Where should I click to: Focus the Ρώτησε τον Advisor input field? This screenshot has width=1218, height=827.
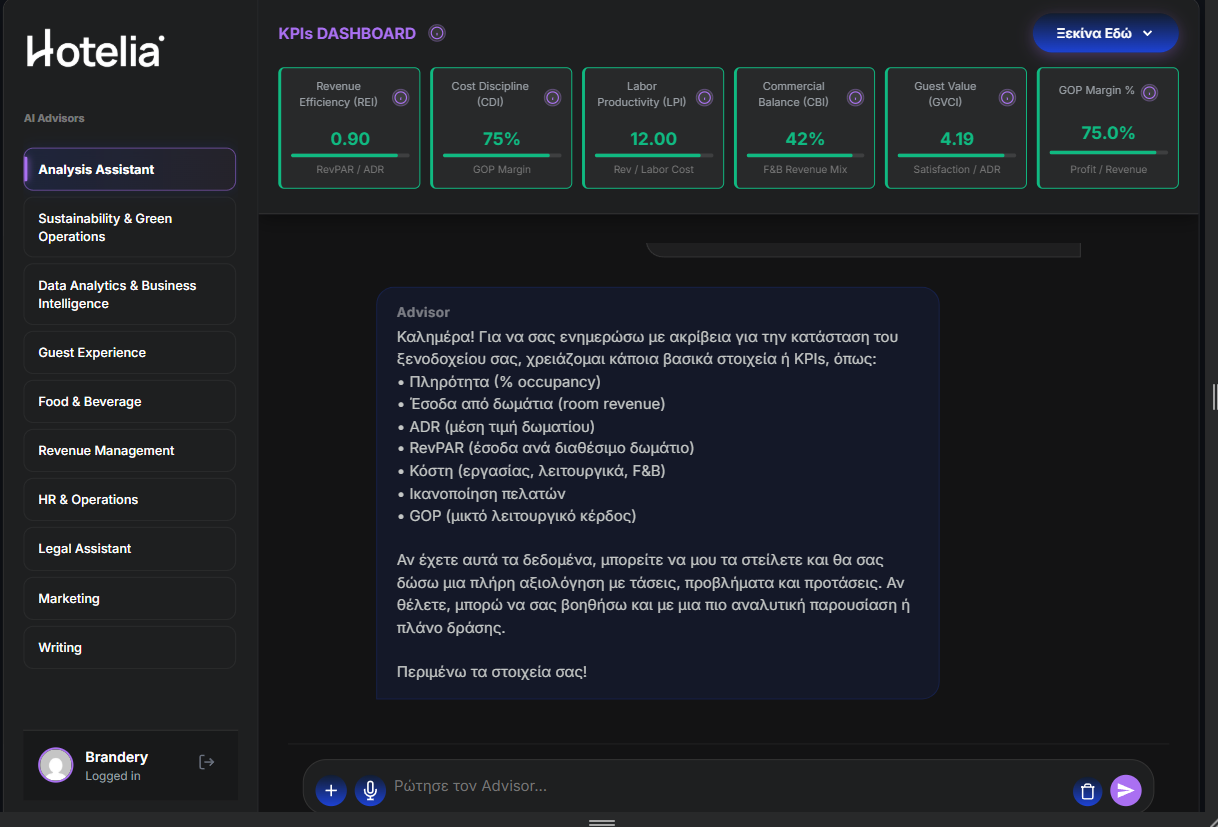[x=720, y=786]
